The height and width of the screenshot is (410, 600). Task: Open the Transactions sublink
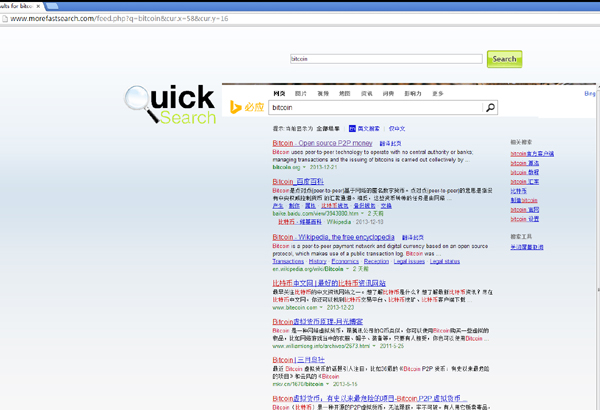click(288, 261)
